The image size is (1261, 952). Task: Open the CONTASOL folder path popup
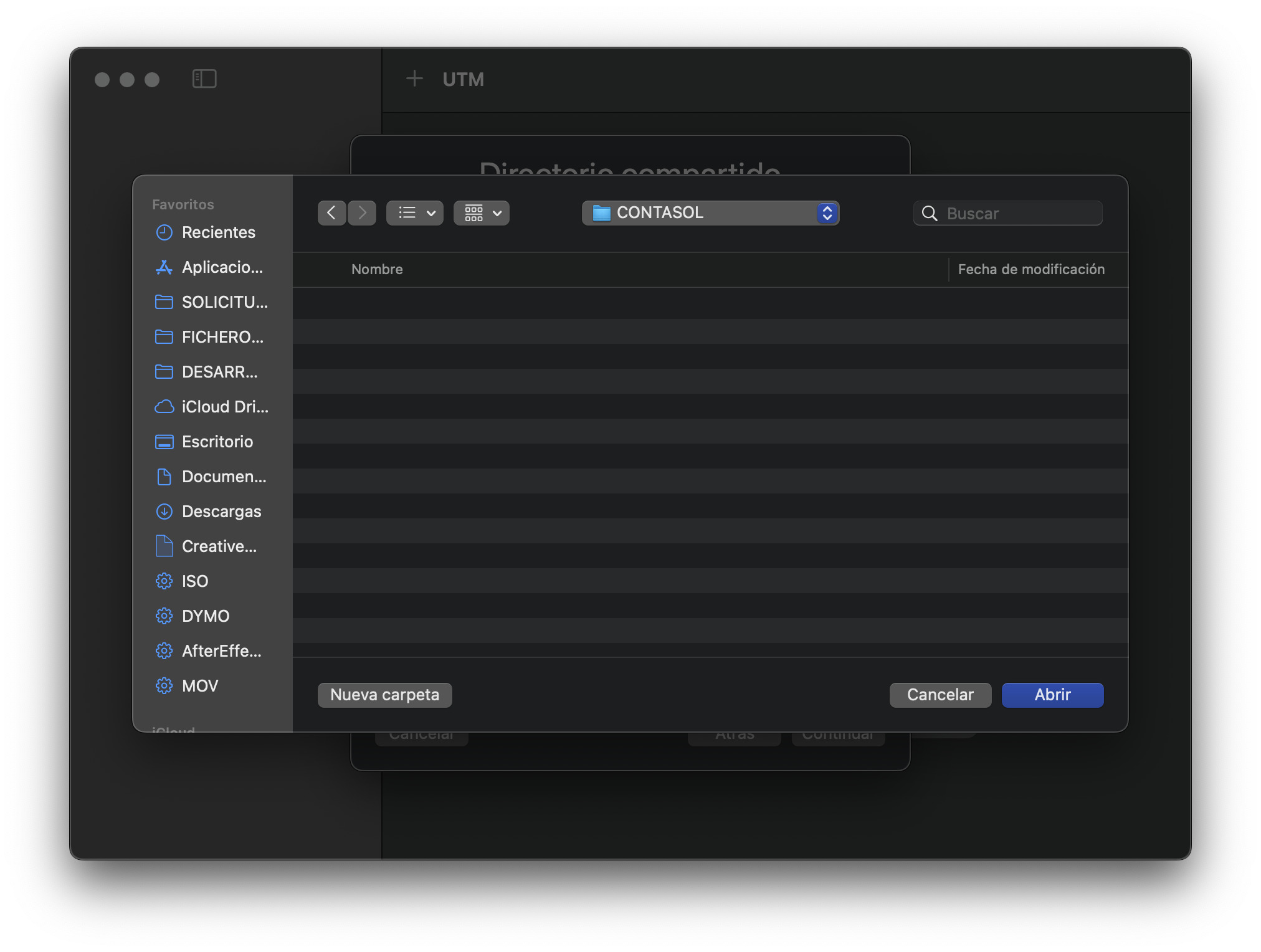710,213
